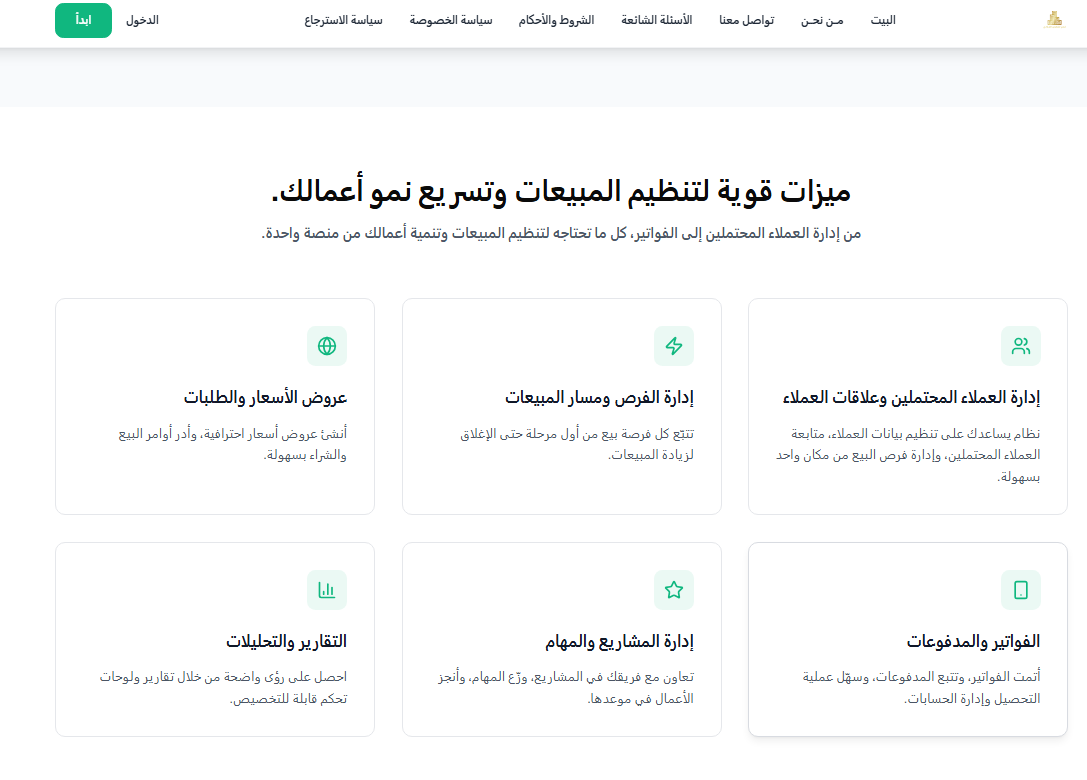Select heading التقارير والتحليلات
Viewport: 1087px width, 780px height.
(286, 641)
